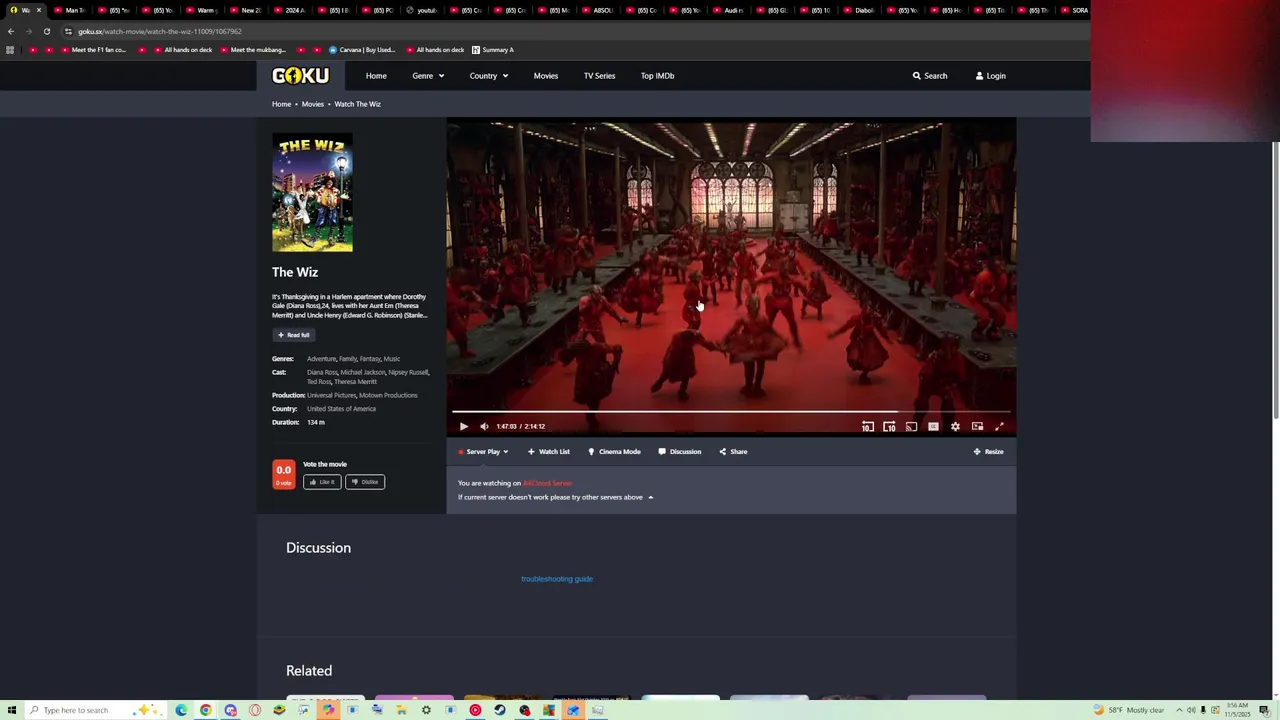Toggle closed captions in the player
Image resolution: width=1280 pixels, height=720 pixels.
point(933,427)
